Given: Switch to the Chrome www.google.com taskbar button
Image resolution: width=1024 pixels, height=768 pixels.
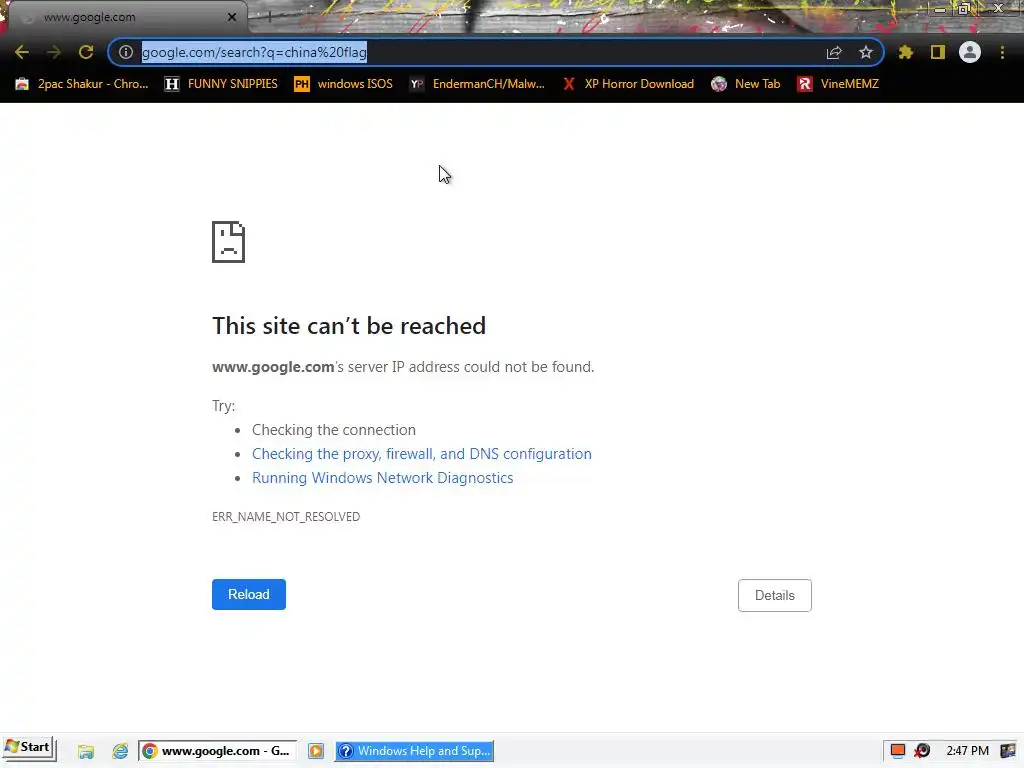Looking at the screenshot, I should 217,751.
